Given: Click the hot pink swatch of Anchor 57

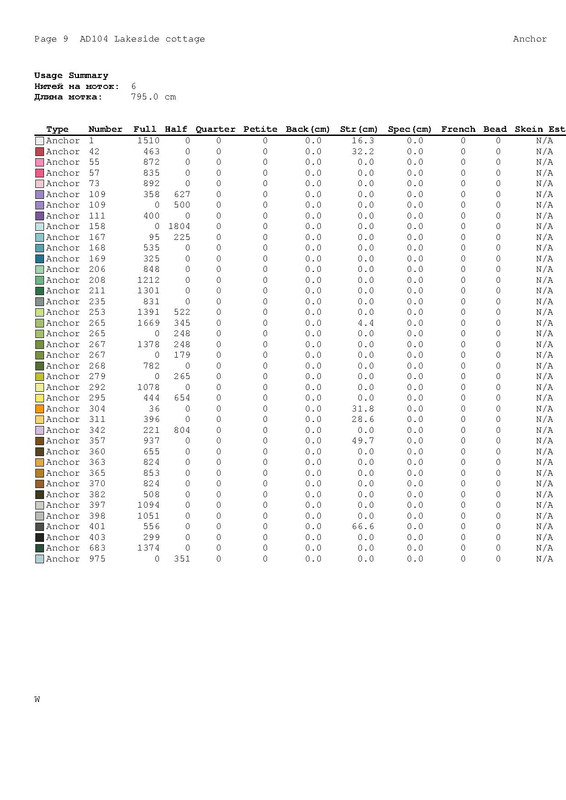Looking at the screenshot, I should coord(39,173).
